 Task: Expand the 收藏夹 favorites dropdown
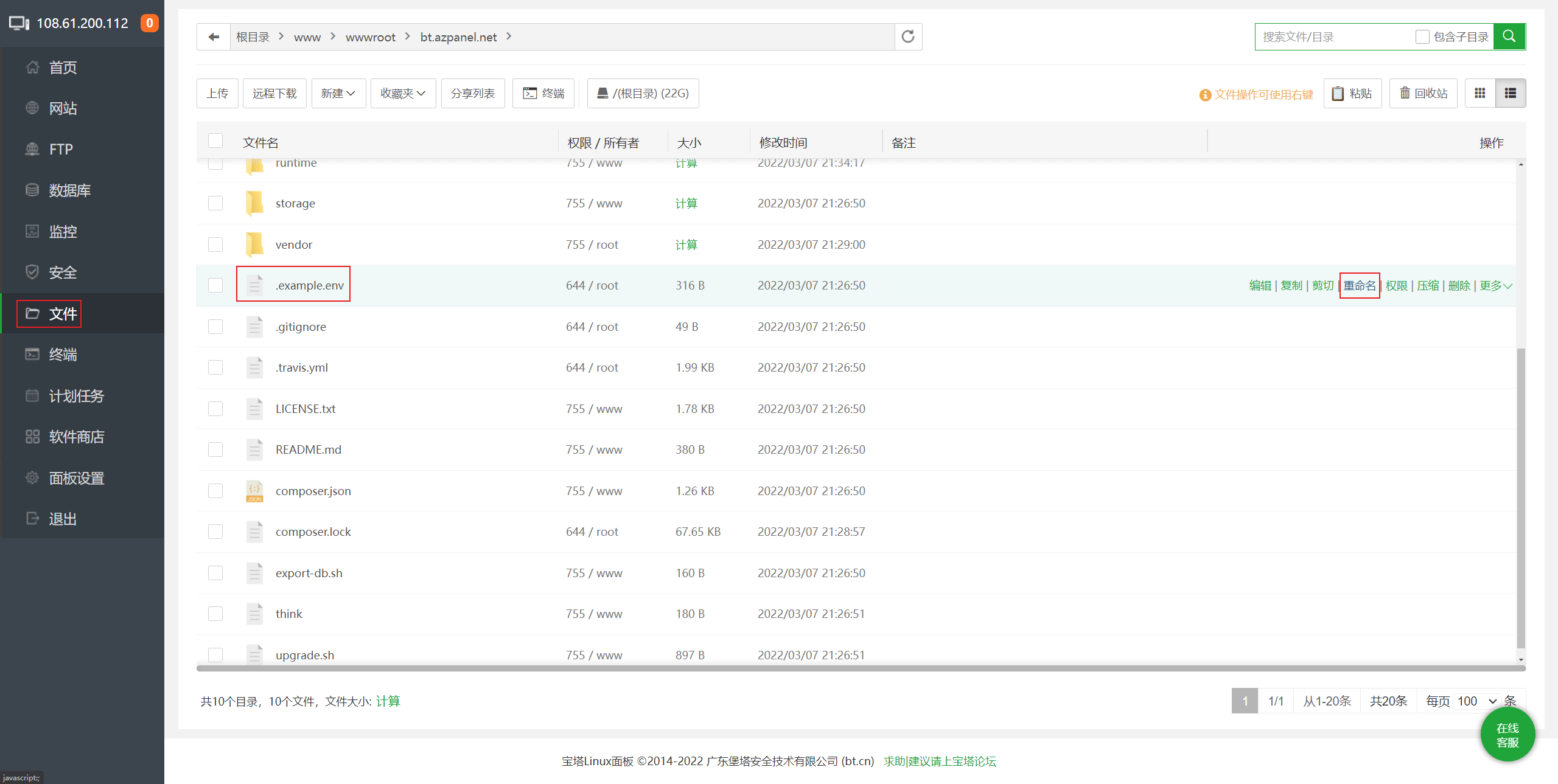point(403,93)
